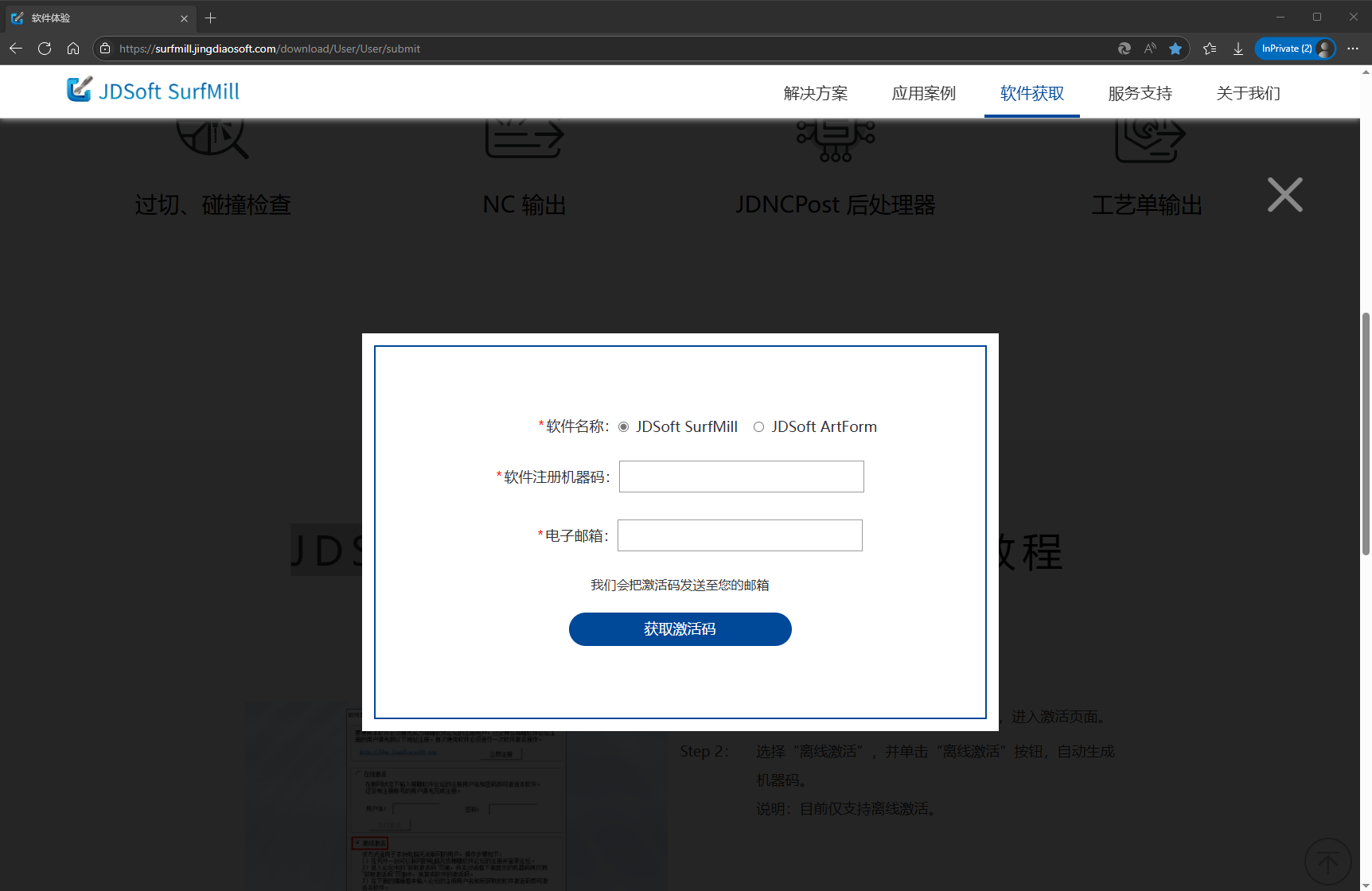
Task: Open the Downloads panel
Action: point(1238,49)
